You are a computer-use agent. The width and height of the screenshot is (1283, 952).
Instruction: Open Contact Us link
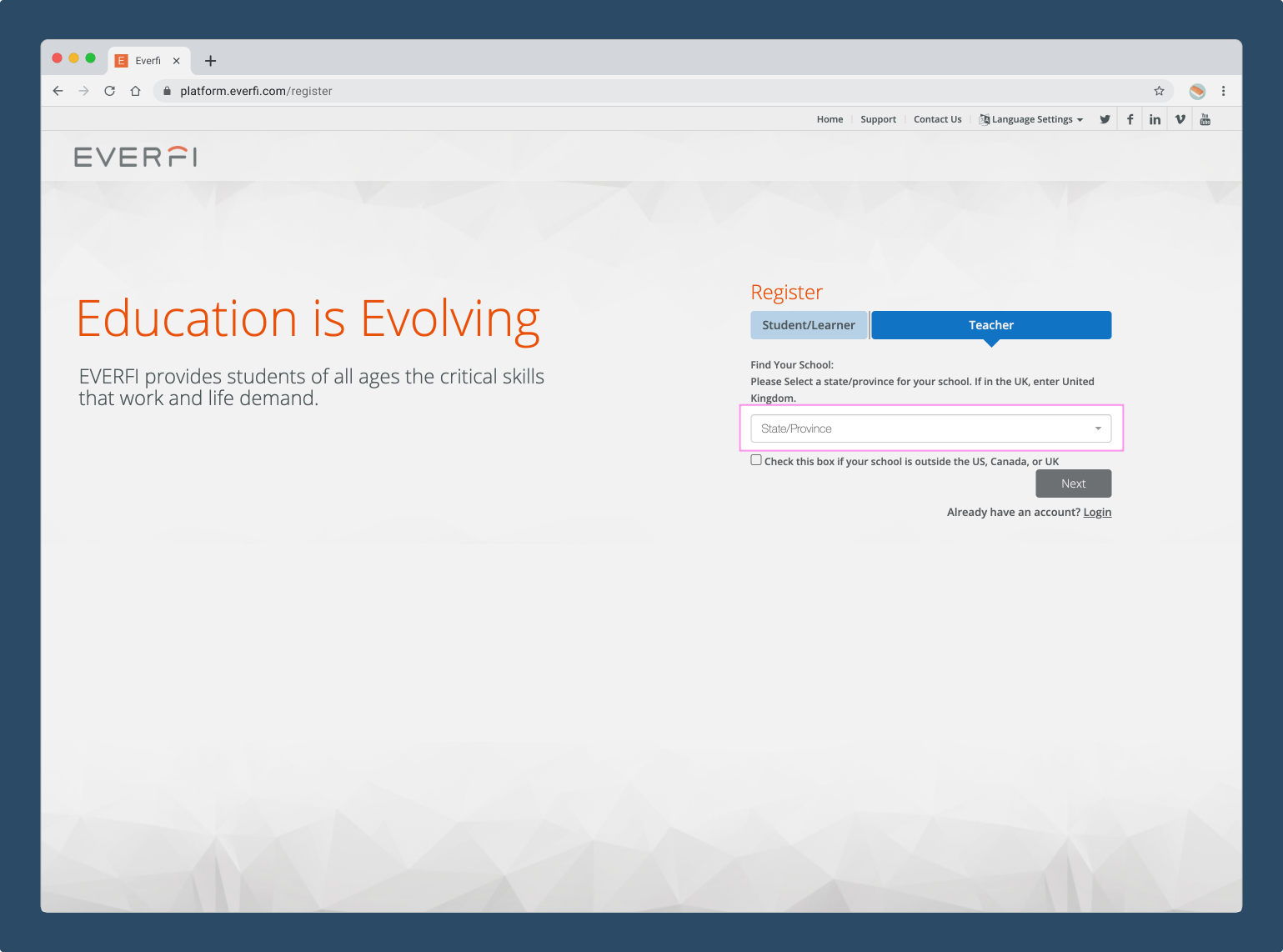(x=937, y=119)
